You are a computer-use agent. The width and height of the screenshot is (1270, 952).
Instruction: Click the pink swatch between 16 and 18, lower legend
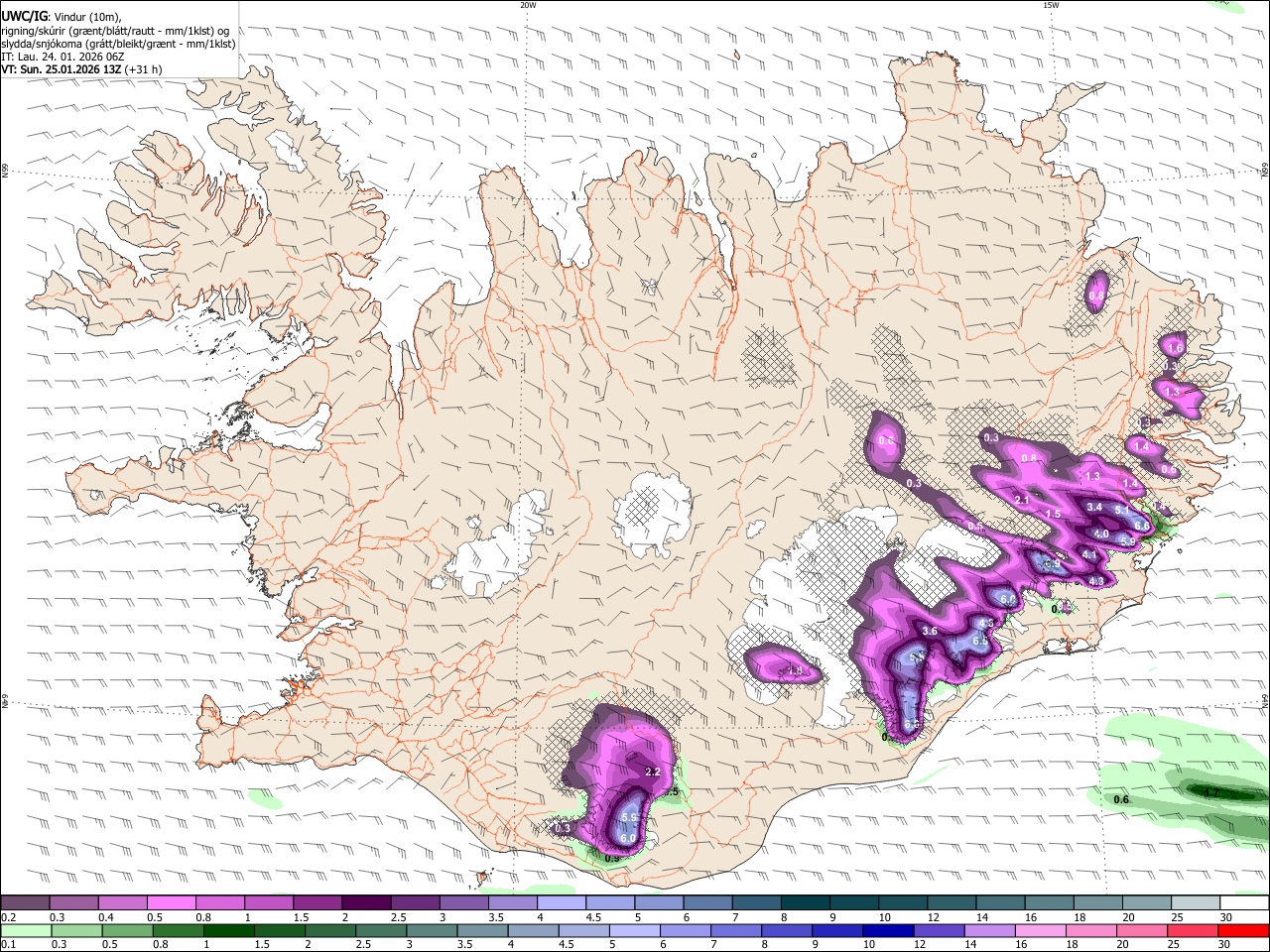1040,930
